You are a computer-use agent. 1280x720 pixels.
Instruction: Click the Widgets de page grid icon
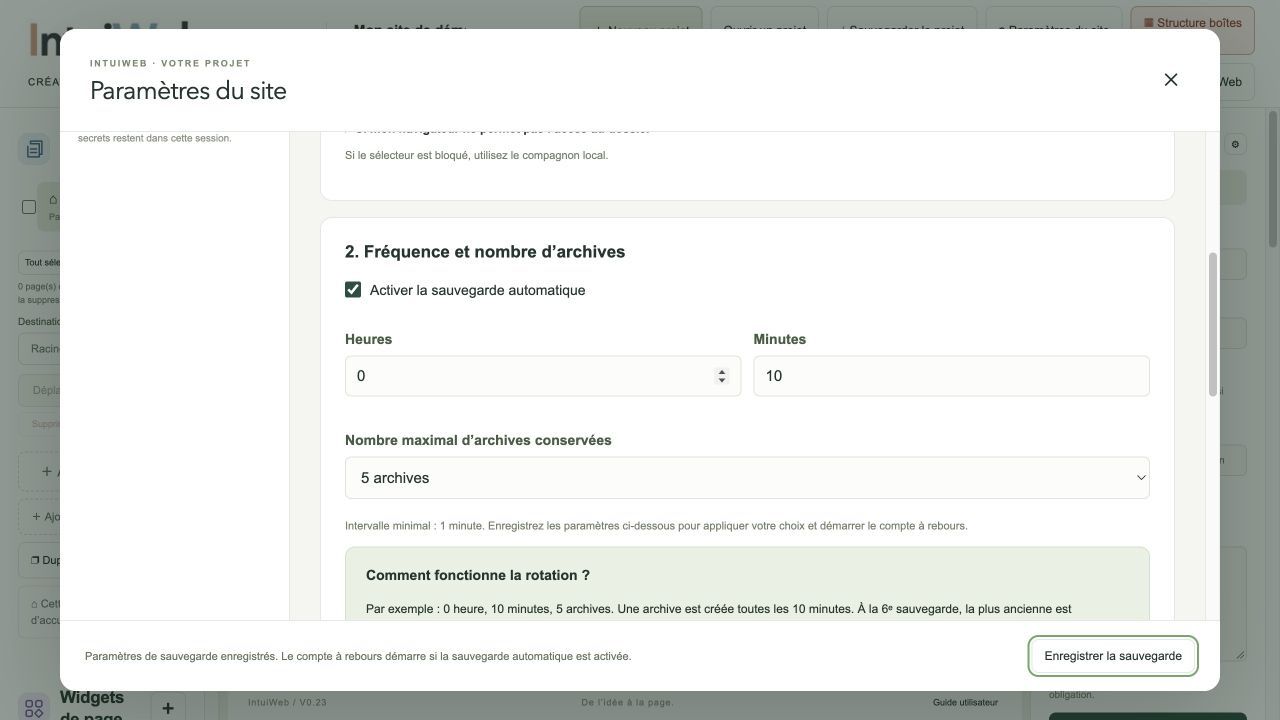pos(34,708)
